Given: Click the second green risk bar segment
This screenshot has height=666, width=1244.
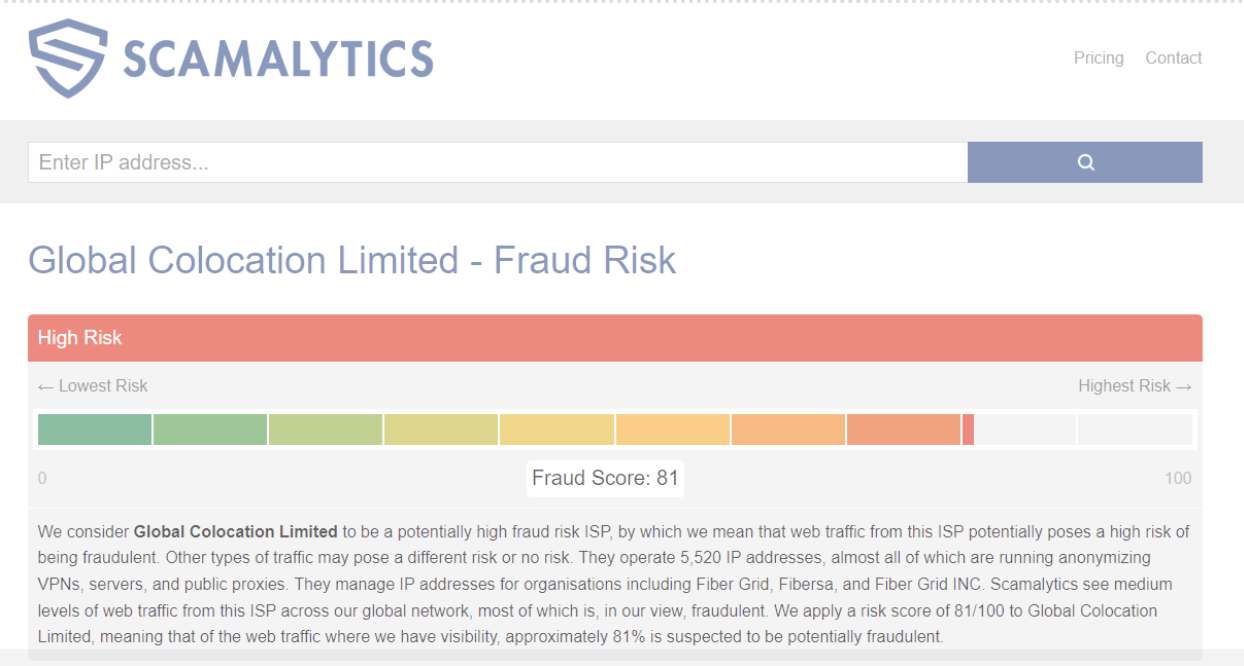Looking at the screenshot, I should tap(210, 429).
